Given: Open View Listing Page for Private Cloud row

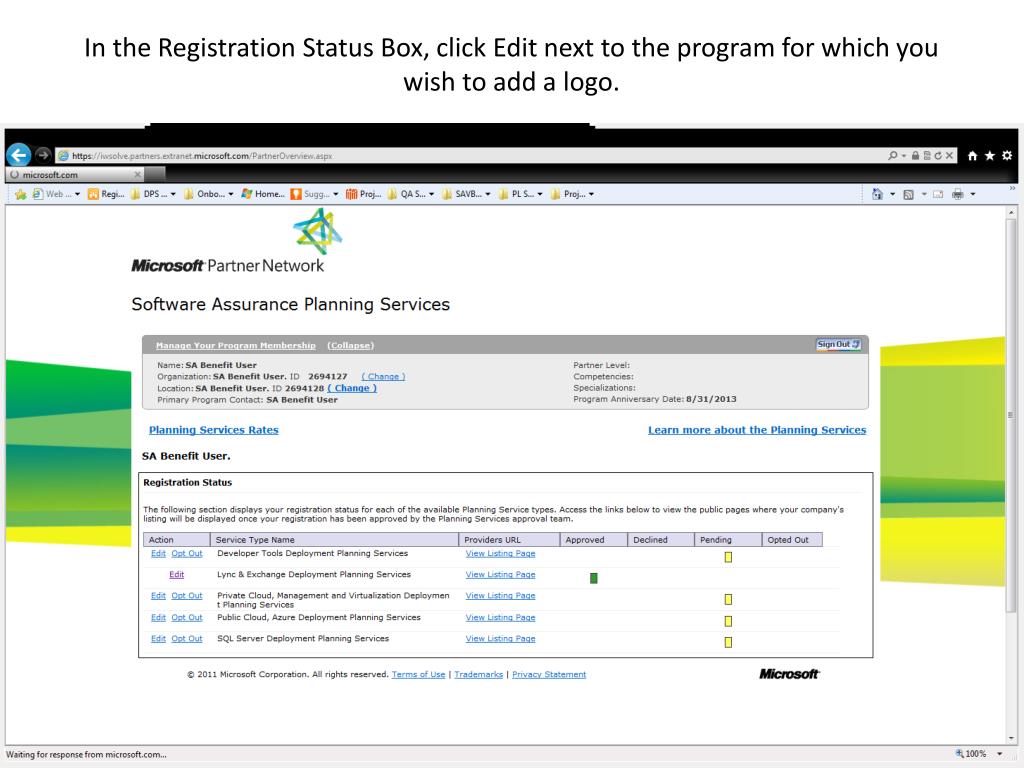Looking at the screenshot, I should click(x=500, y=596).
